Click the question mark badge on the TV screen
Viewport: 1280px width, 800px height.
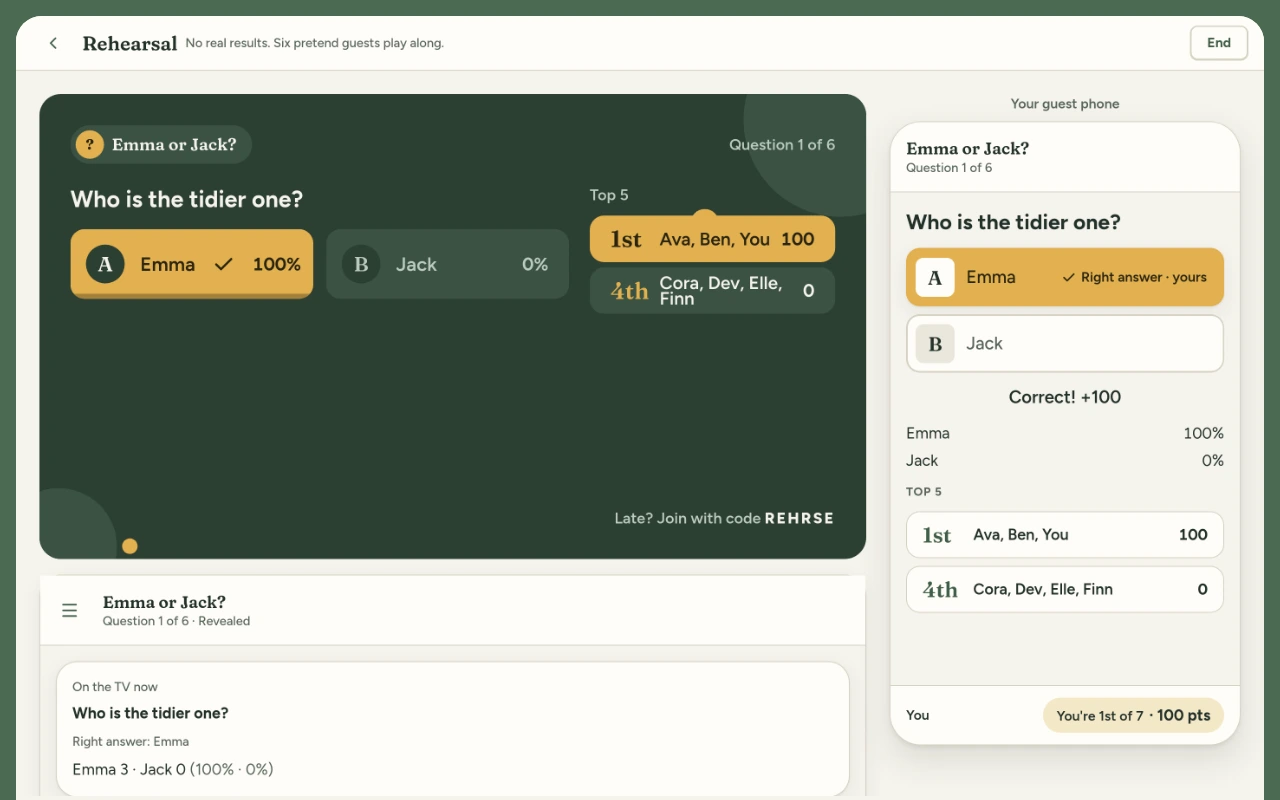pyautogui.click(x=90, y=144)
